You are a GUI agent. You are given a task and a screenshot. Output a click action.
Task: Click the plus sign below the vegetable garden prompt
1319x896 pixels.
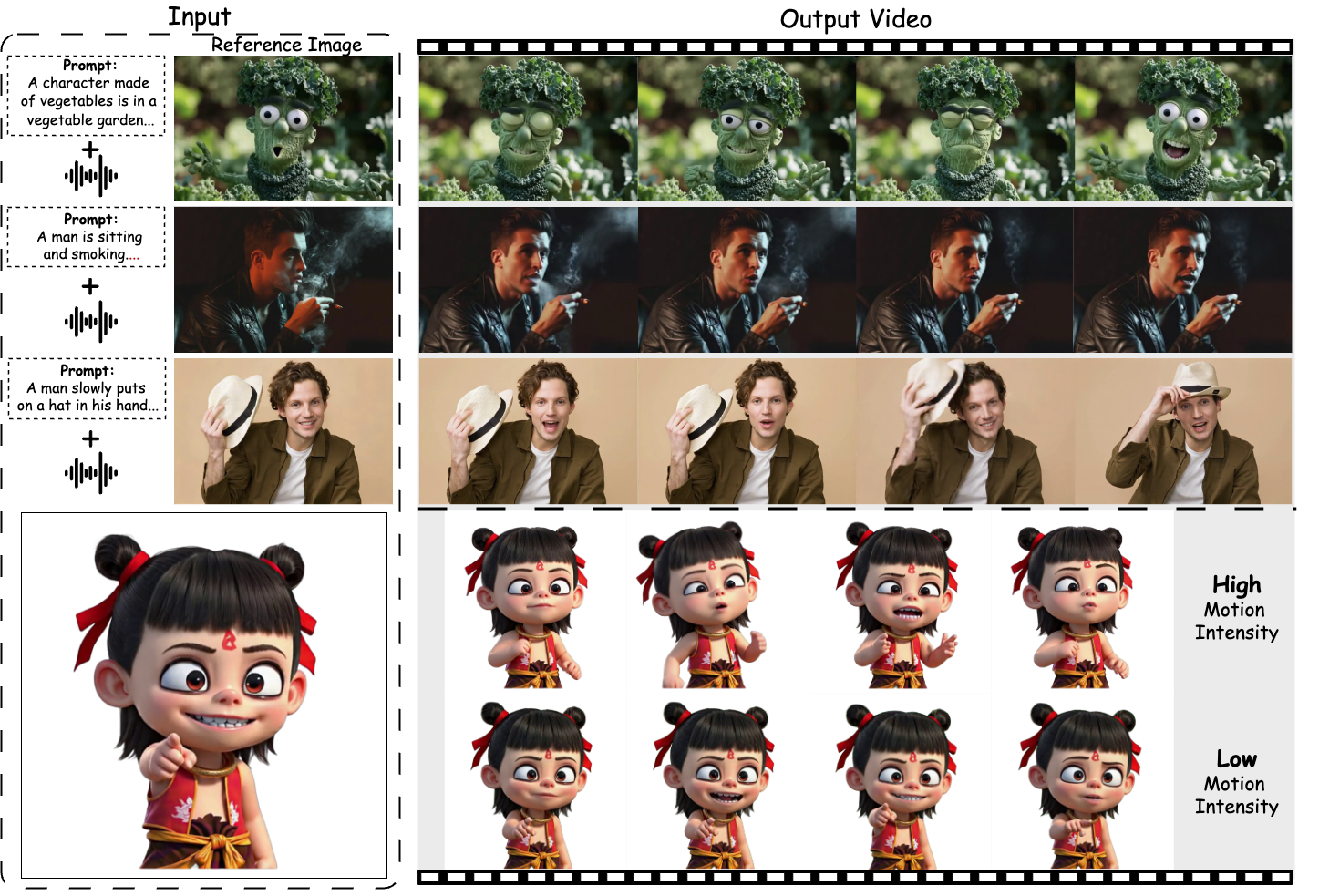(x=90, y=149)
